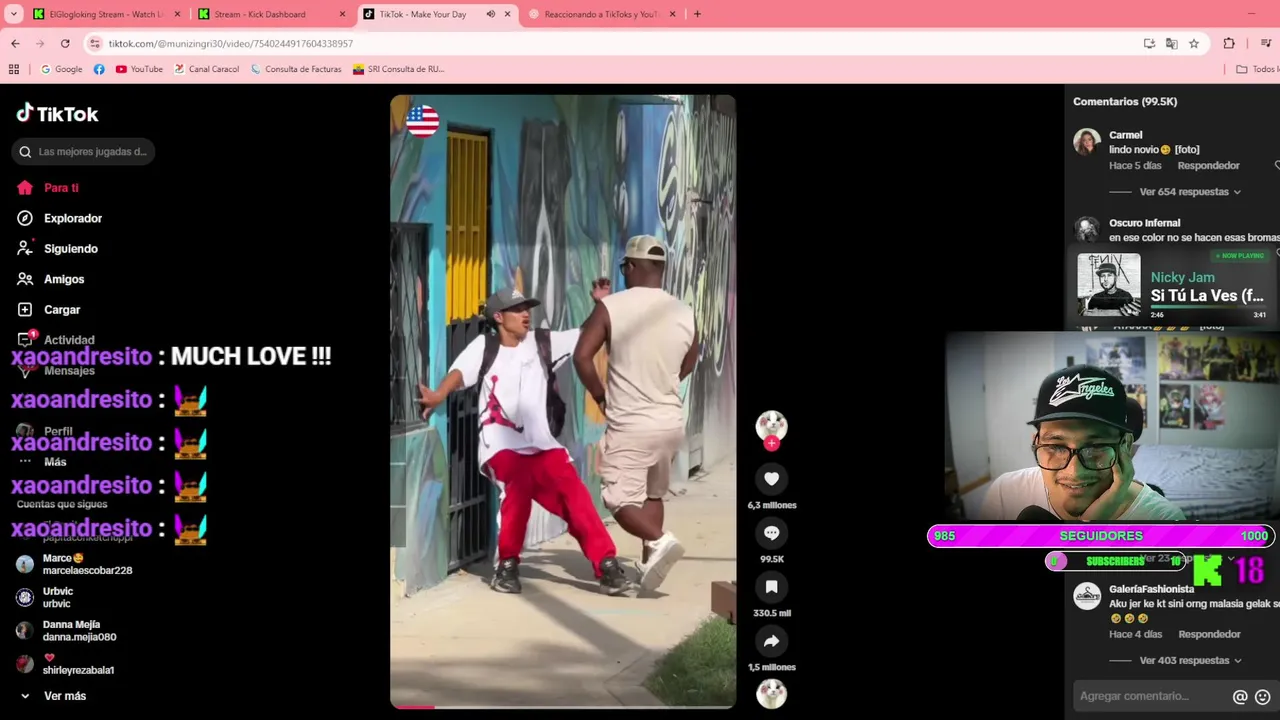Reply to Carmel's comment

pyautogui.click(x=1208, y=166)
